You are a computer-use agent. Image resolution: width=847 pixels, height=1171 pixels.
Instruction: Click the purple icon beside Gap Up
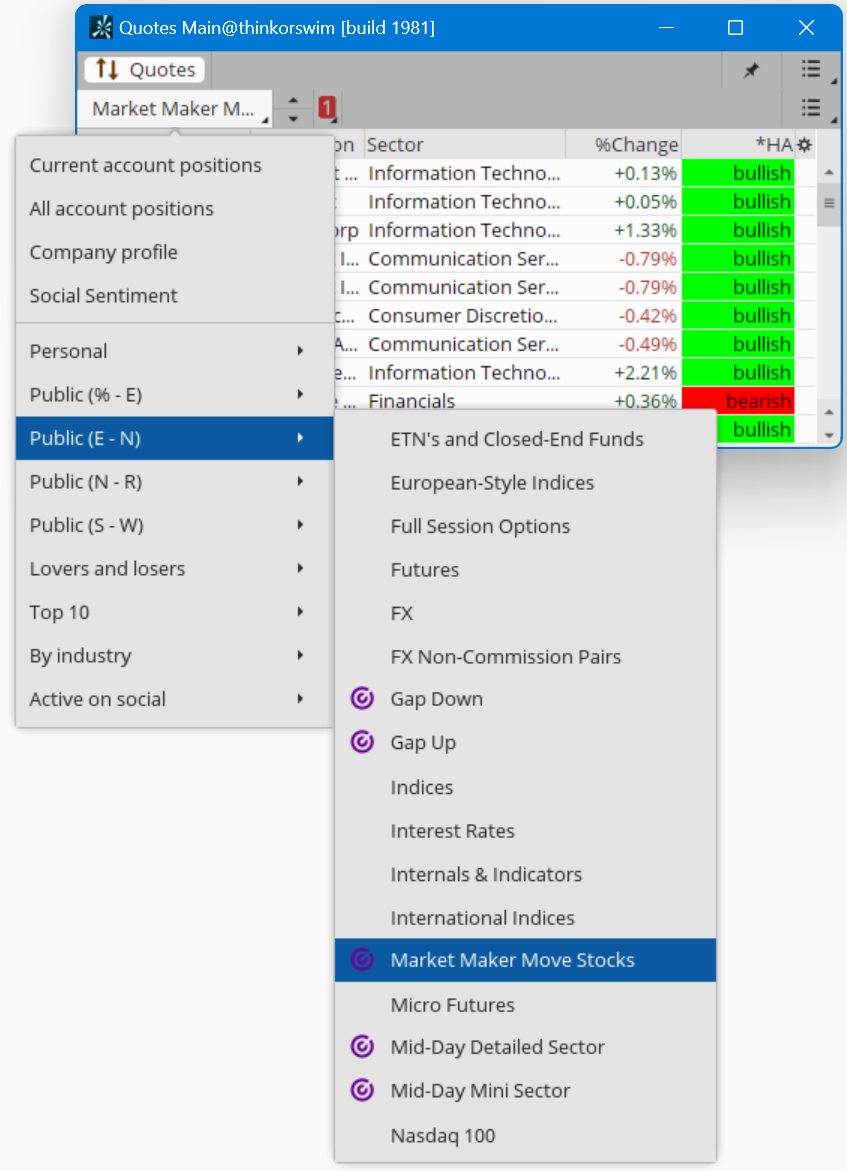tap(362, 742)
